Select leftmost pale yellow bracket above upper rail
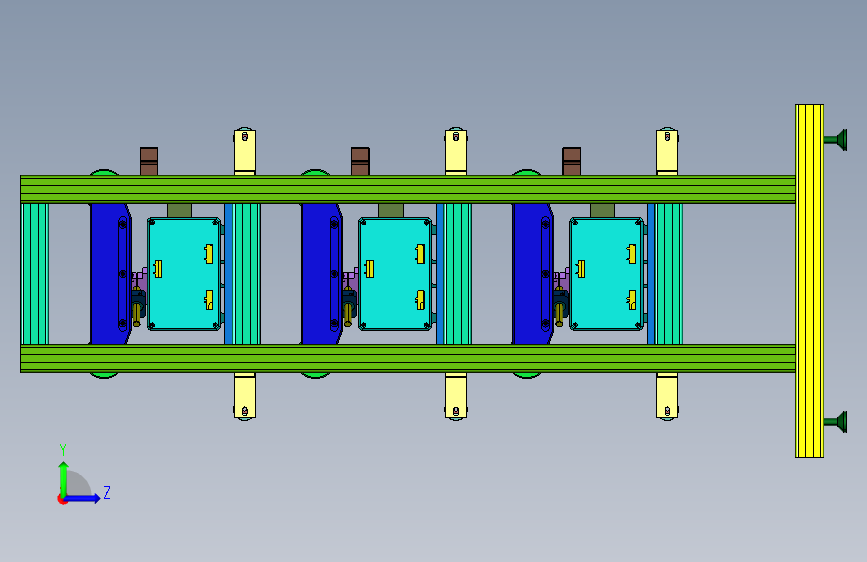 point(244,152)
